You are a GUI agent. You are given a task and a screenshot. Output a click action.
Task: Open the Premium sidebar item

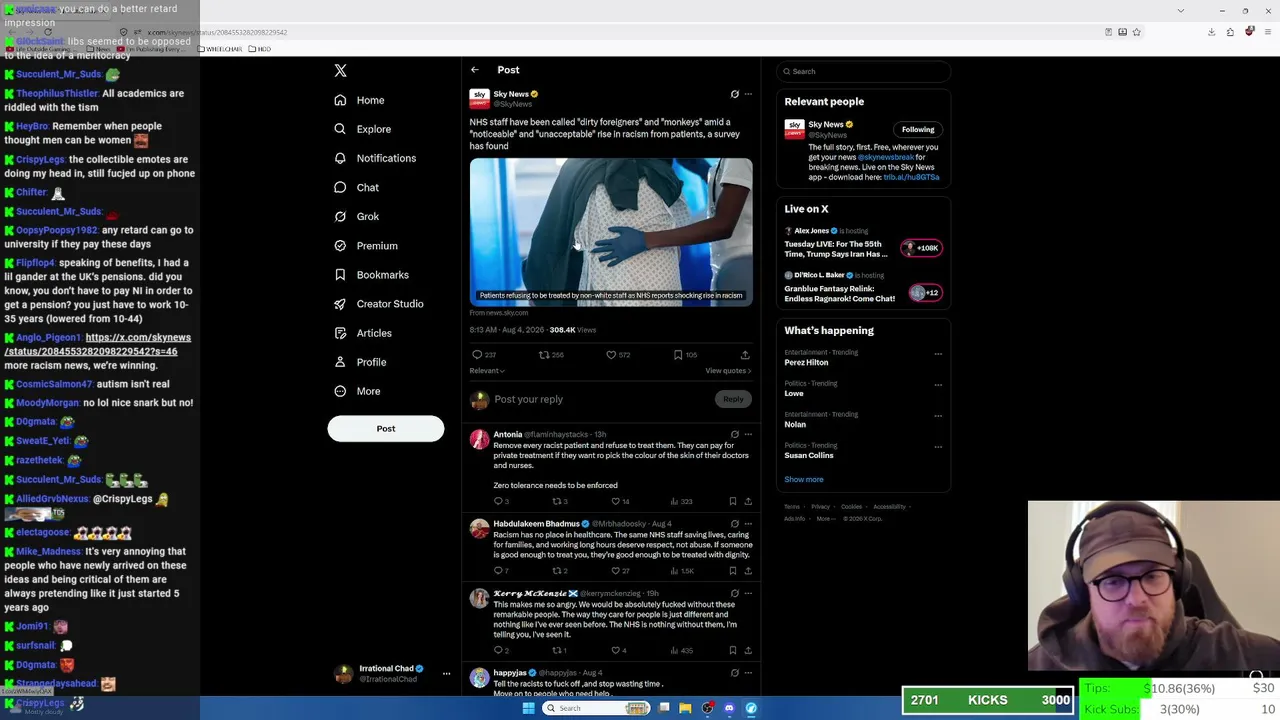coord(365,246)
